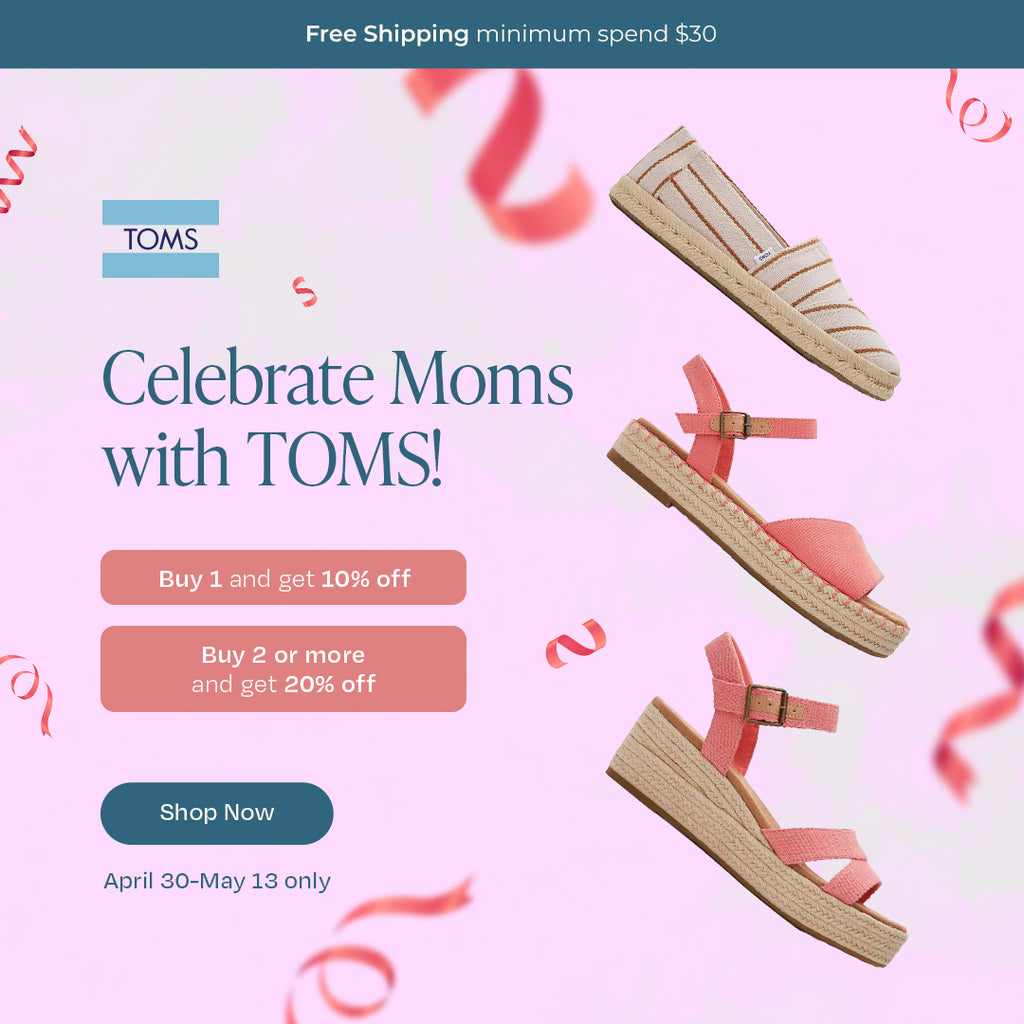1024x1024 pixels.
Task: Select the Buy 2 or more 20% off offer
Action: [x=283, y=669]
